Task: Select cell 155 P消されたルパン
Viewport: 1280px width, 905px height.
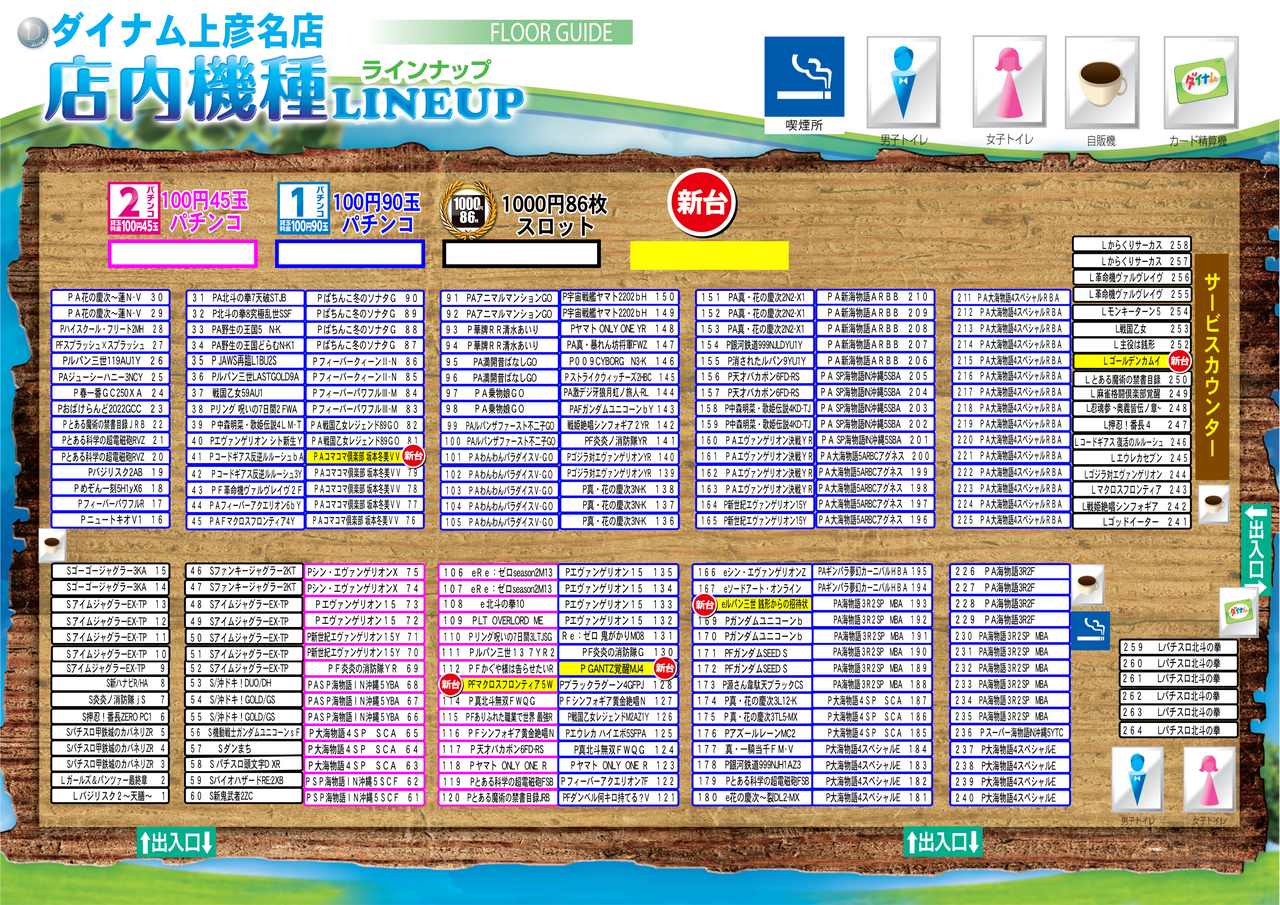Action: (x=754, y=361)
